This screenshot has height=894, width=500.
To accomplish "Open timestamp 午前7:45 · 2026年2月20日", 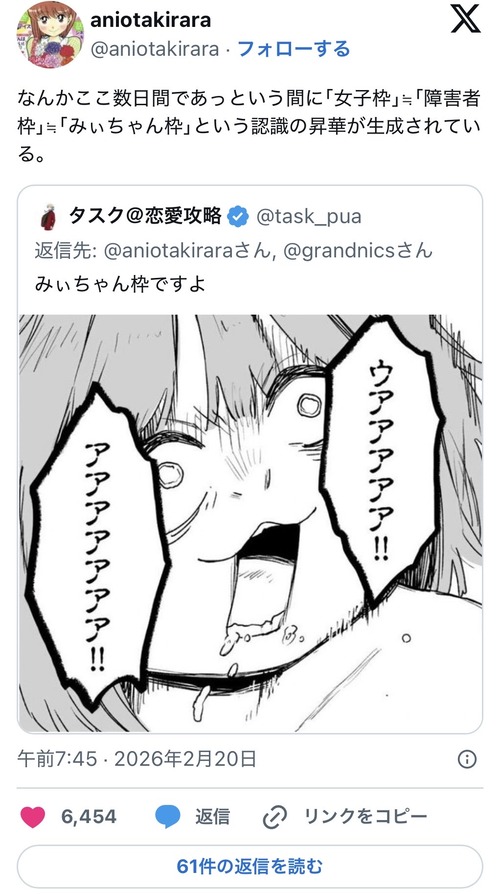I will (137, 759).
